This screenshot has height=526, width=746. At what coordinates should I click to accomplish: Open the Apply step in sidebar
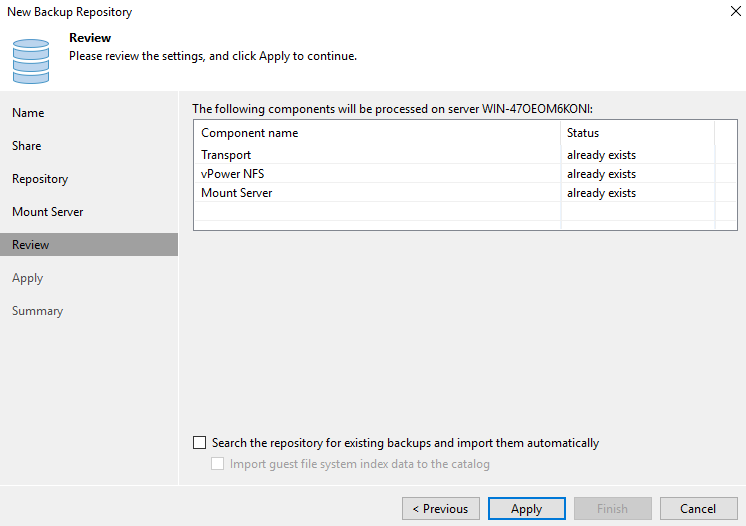[28, 278]
